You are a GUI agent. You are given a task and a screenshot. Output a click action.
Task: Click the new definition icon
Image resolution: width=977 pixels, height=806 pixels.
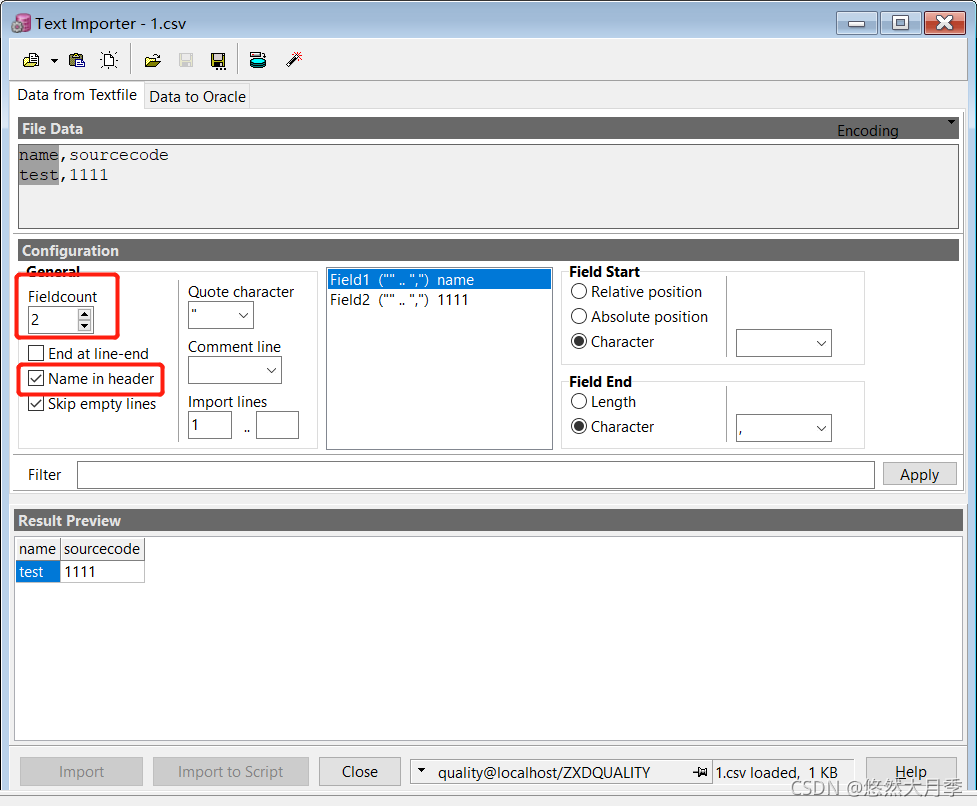pyautogui.click(x=109, y=60)
